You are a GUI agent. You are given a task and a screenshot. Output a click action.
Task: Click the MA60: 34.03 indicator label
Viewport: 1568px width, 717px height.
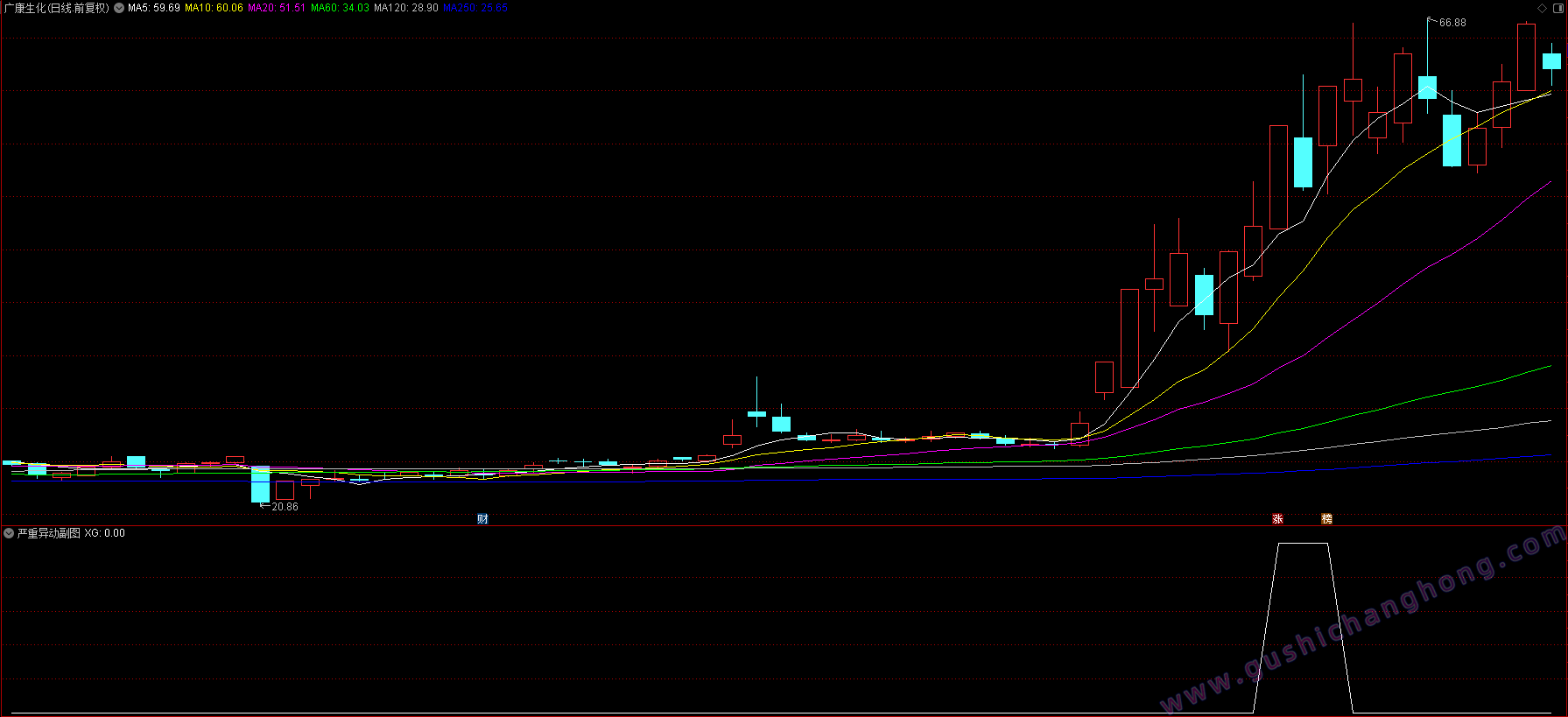[x=340, y=8]
